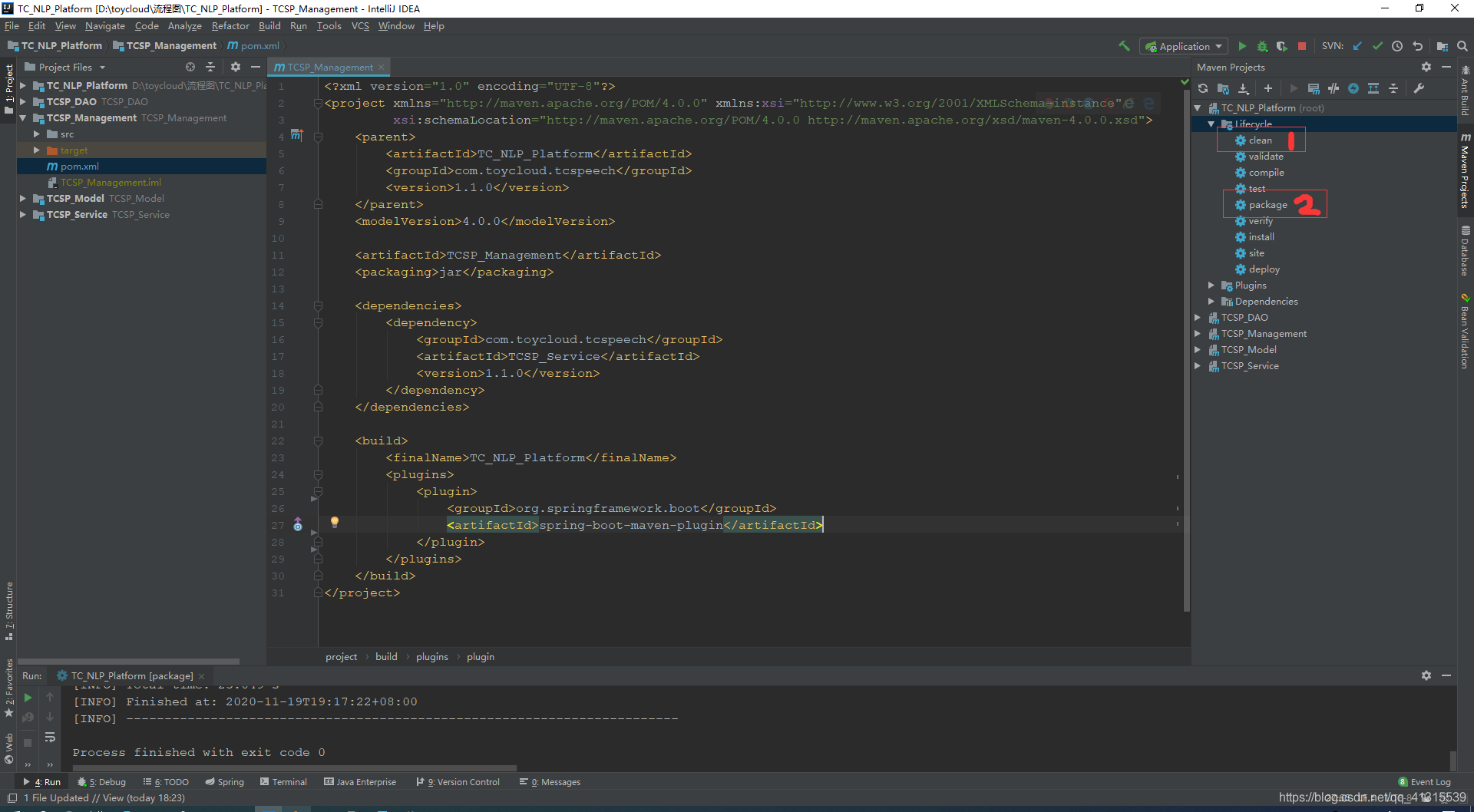This screenshot has height=812, width=1474.
Task: Expand Dependencies node in Maven Projects
Action: click(x=1211, y=301)
